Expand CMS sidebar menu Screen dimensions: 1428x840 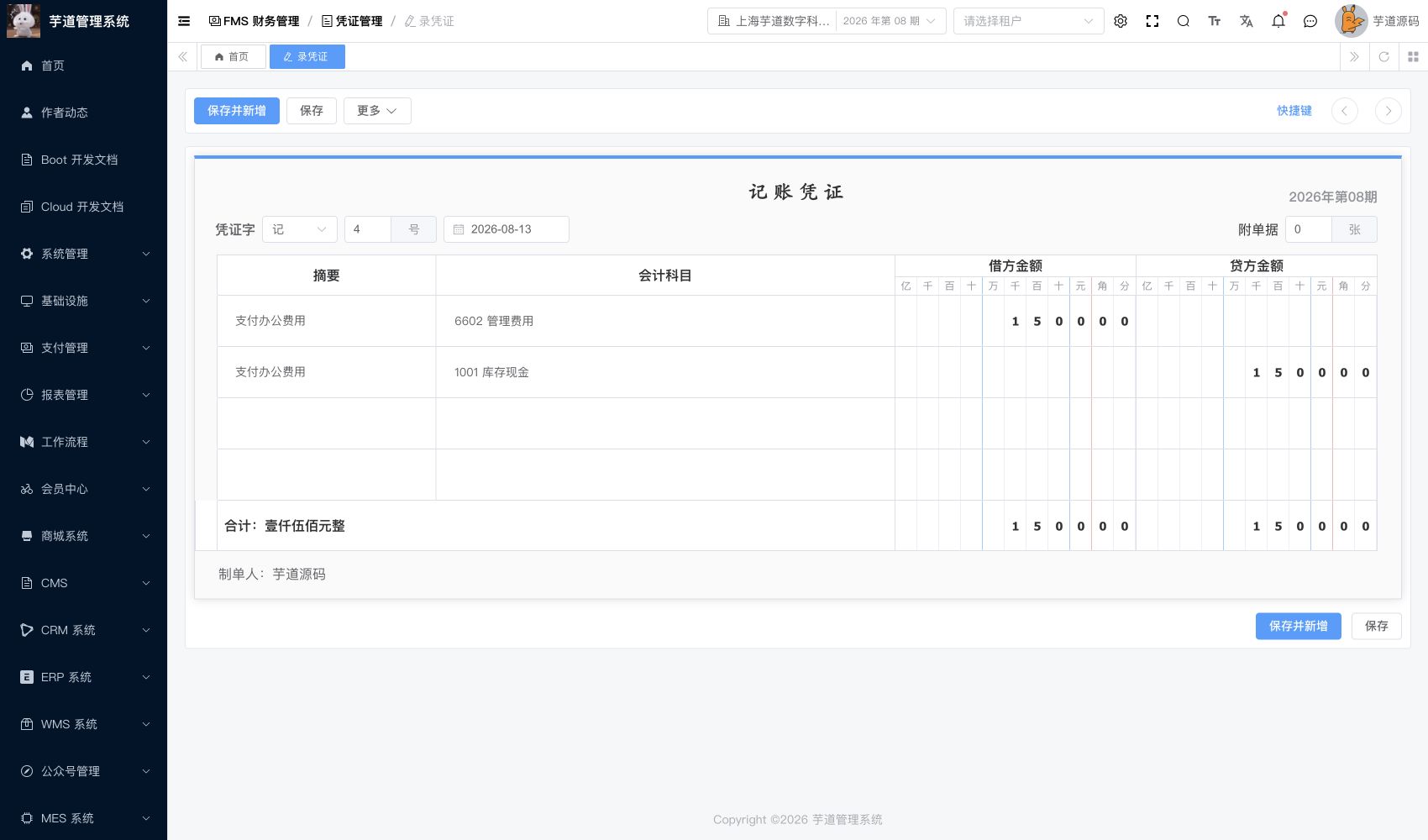[x=84, y=583]
